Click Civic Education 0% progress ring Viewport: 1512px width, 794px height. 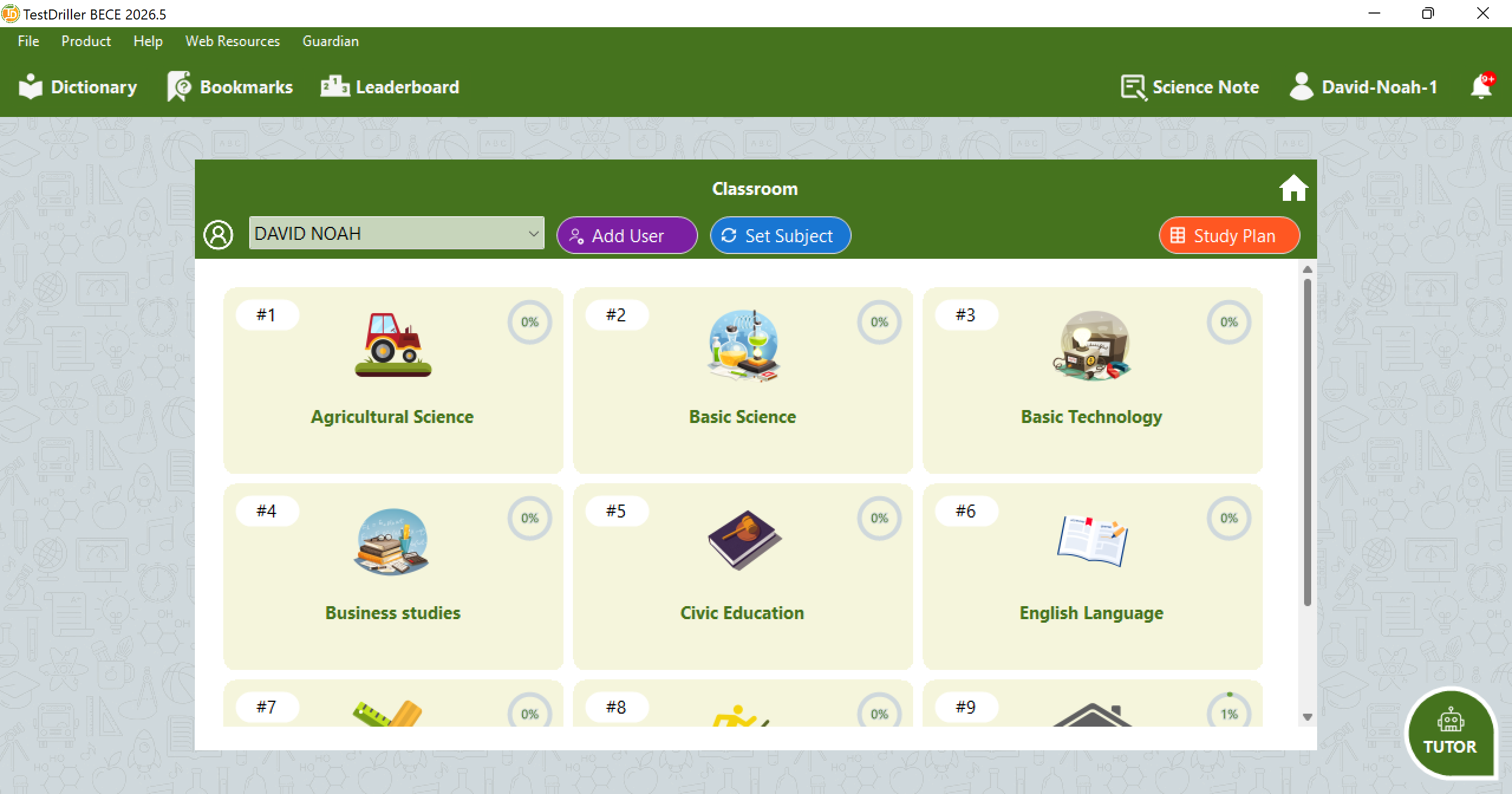coord(879,518)
